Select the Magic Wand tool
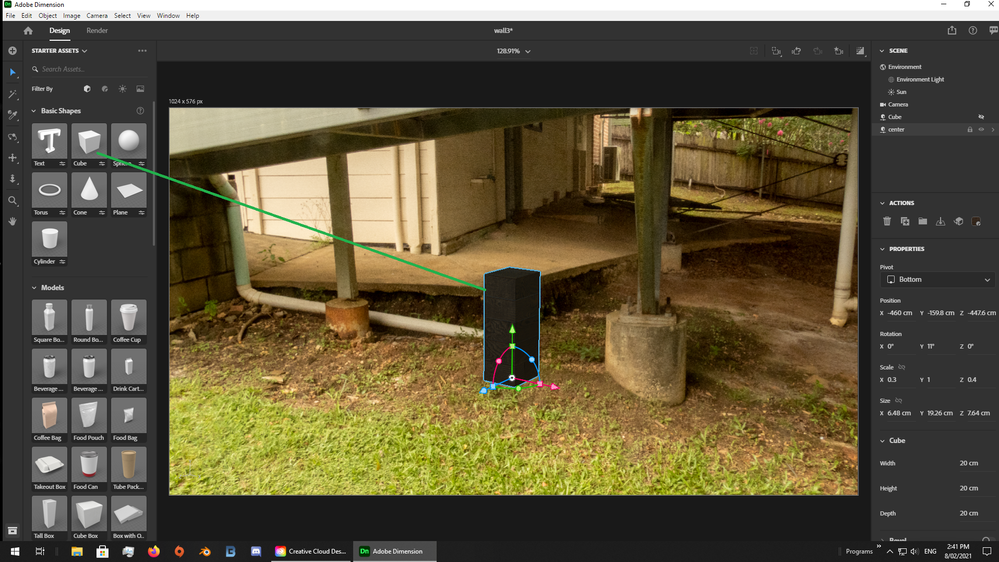Screen dimensions: 999x562 coord(12,94)
